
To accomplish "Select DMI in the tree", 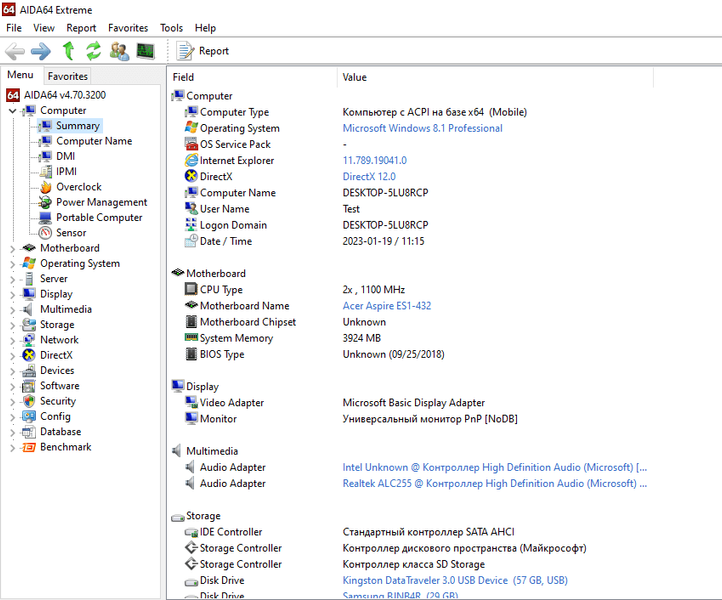I will 65,156.
